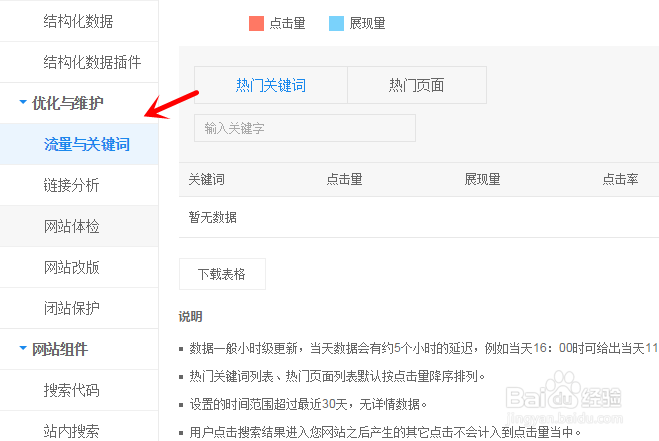Focus the 输入关键字 search field
The image size is (659, 441).
(305, 128)
